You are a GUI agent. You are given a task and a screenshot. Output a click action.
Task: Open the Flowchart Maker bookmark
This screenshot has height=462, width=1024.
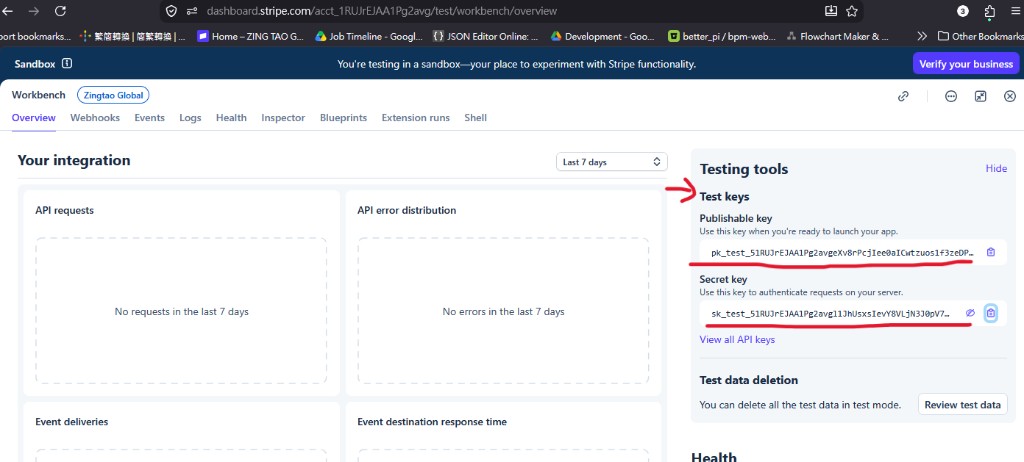838,37
